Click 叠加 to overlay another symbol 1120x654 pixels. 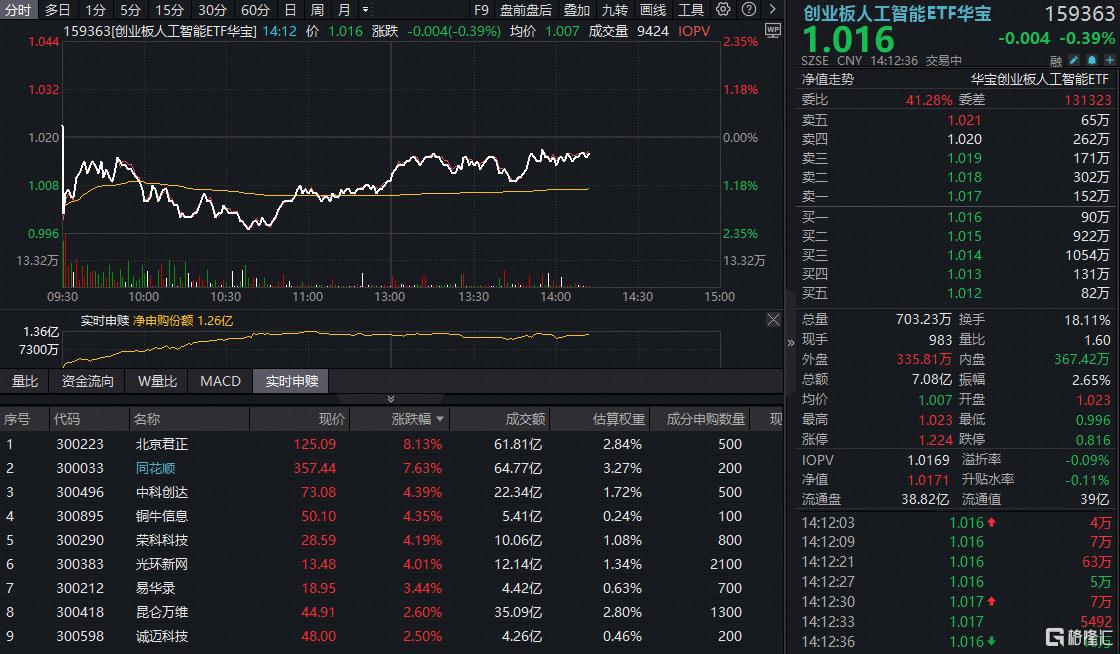577,10
